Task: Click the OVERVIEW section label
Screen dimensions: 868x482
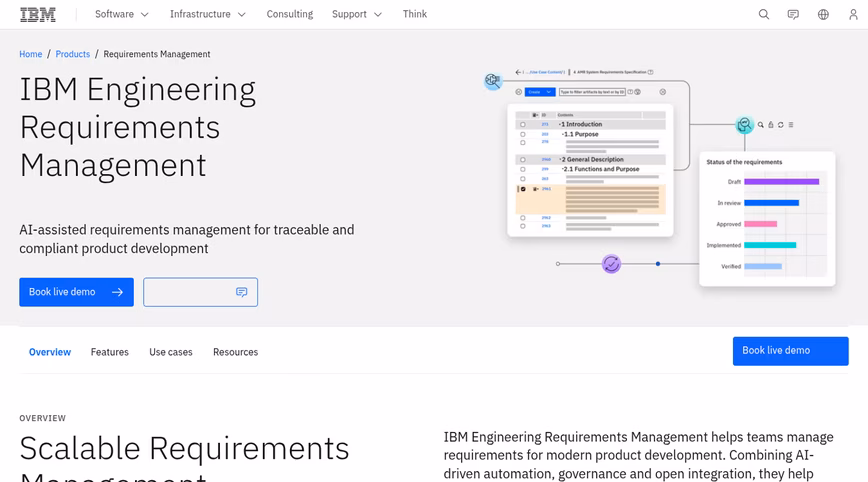Action: (43, 418)
